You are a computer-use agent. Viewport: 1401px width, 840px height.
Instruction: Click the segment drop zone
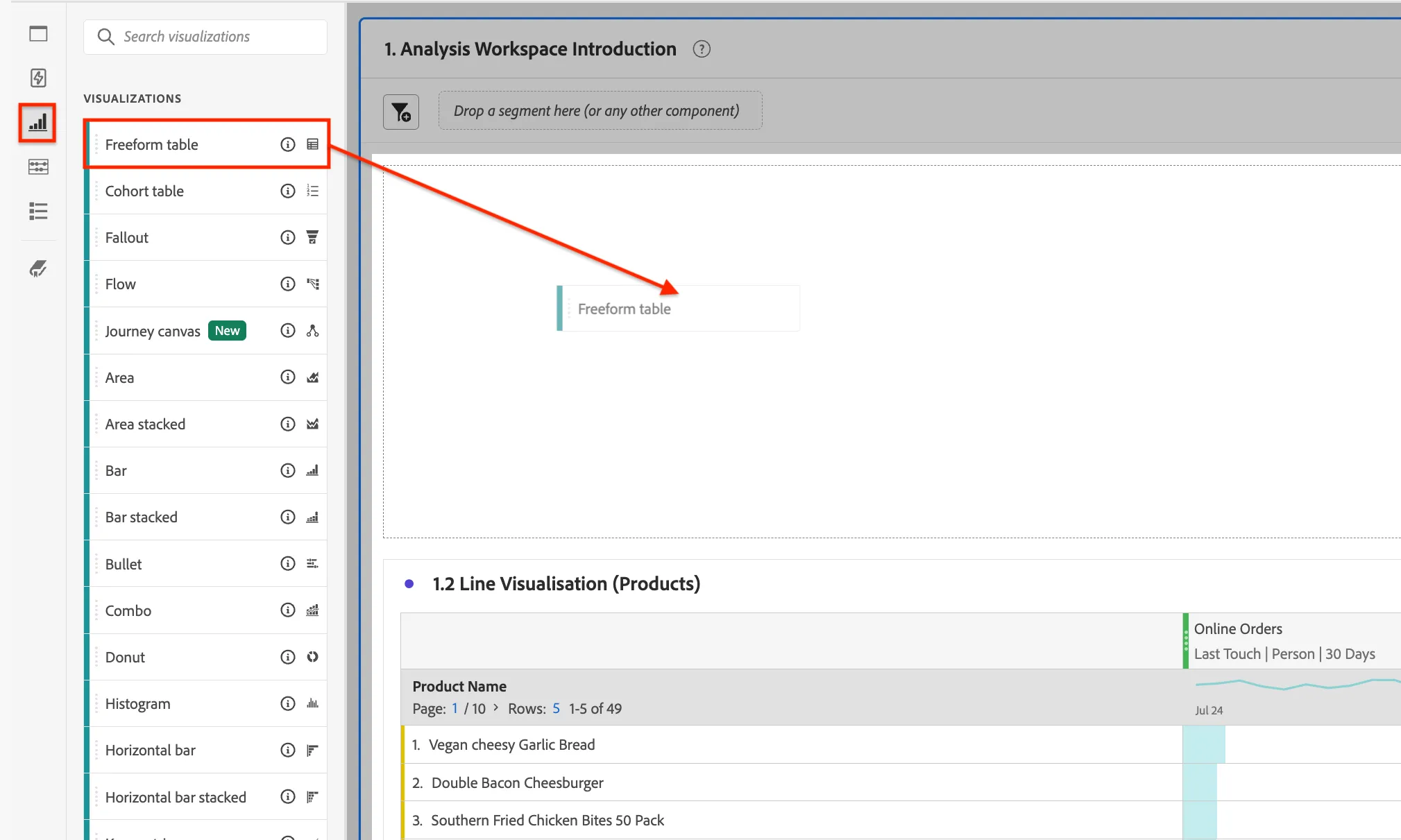600,111
